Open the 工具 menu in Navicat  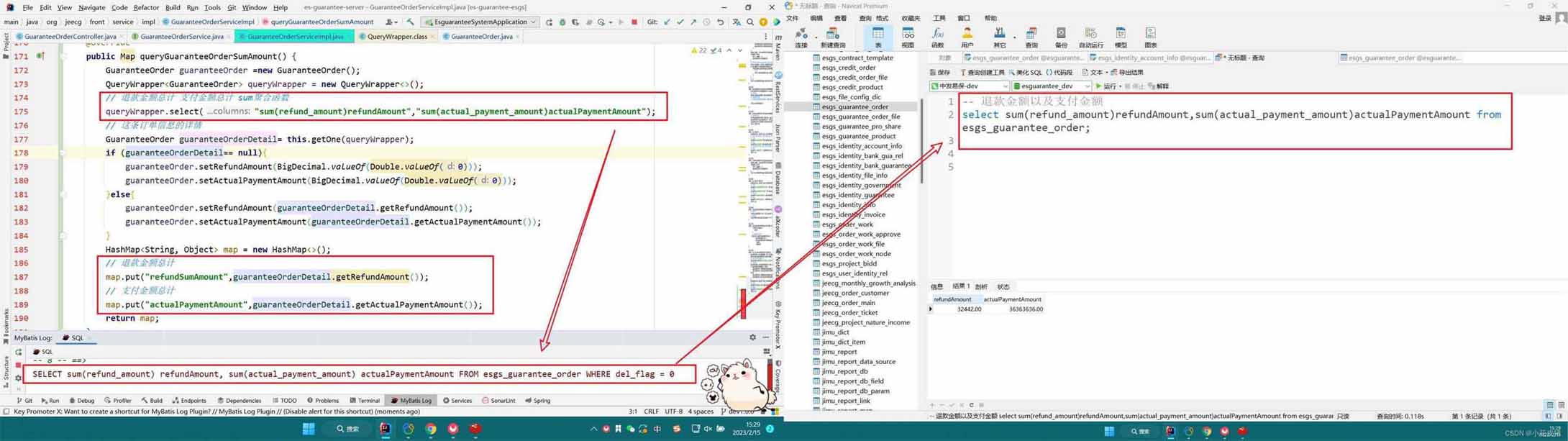(x=939, y=18)
